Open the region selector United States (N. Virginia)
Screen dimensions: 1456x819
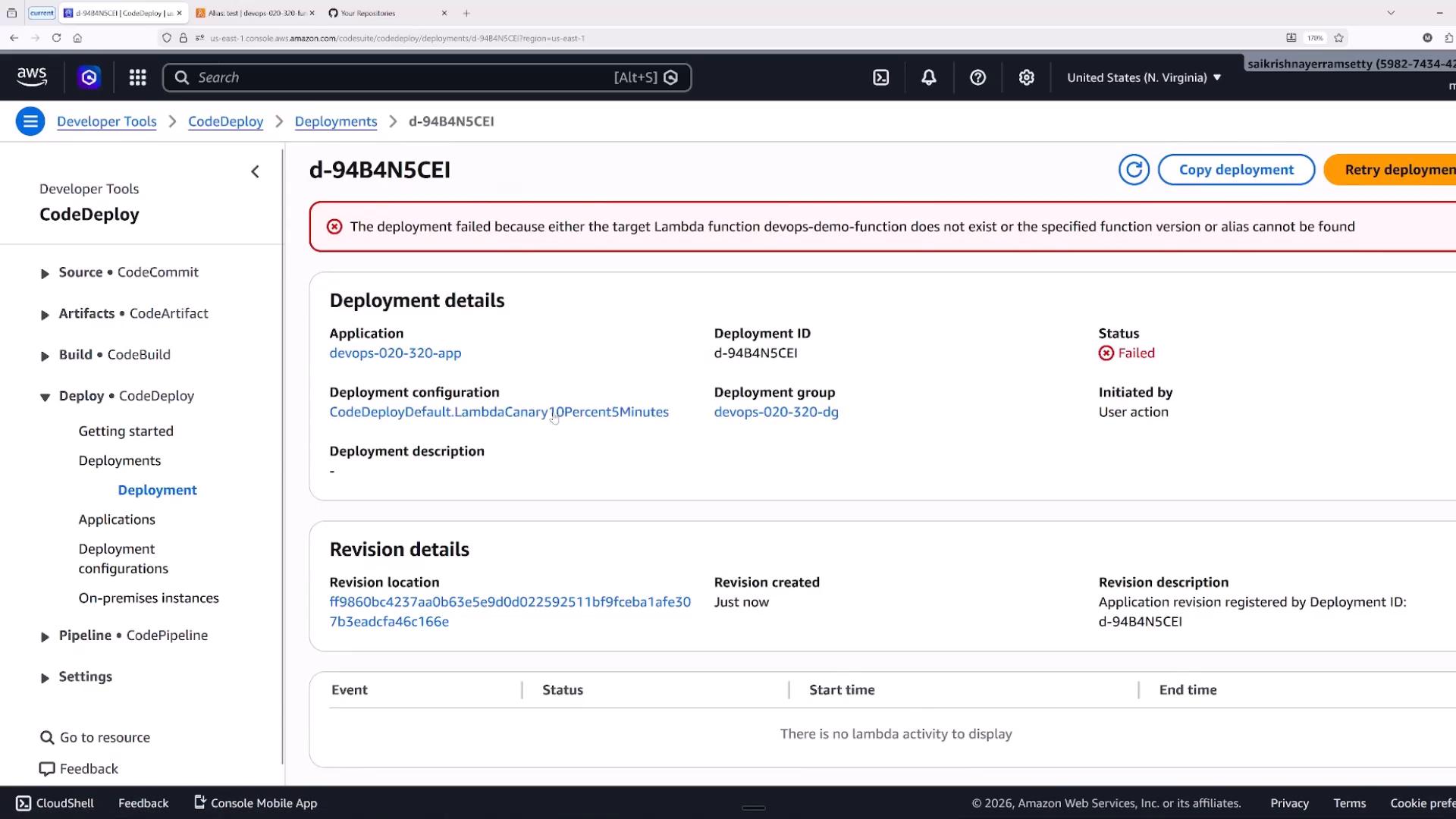pos(1144,77)
